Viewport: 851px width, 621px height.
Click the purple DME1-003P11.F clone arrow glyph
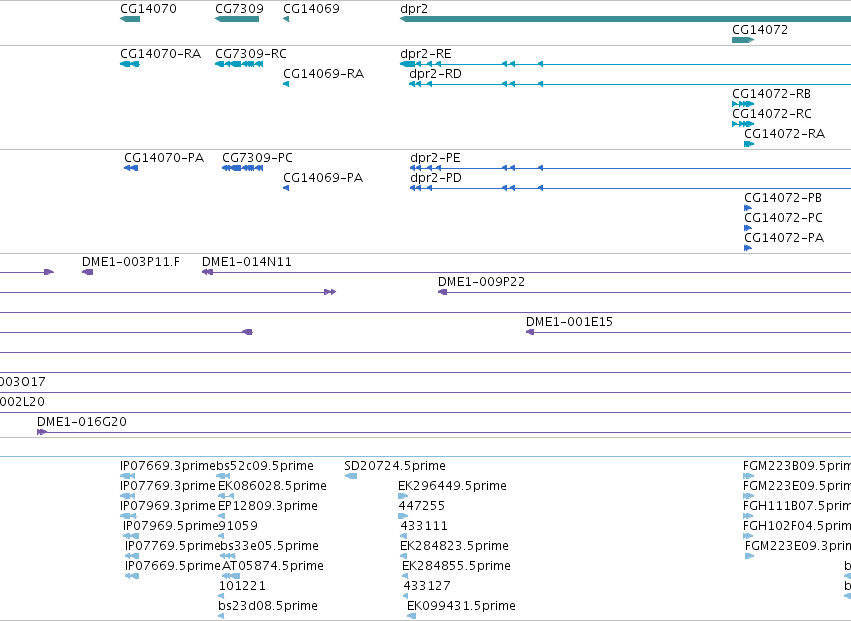[87, 273]
